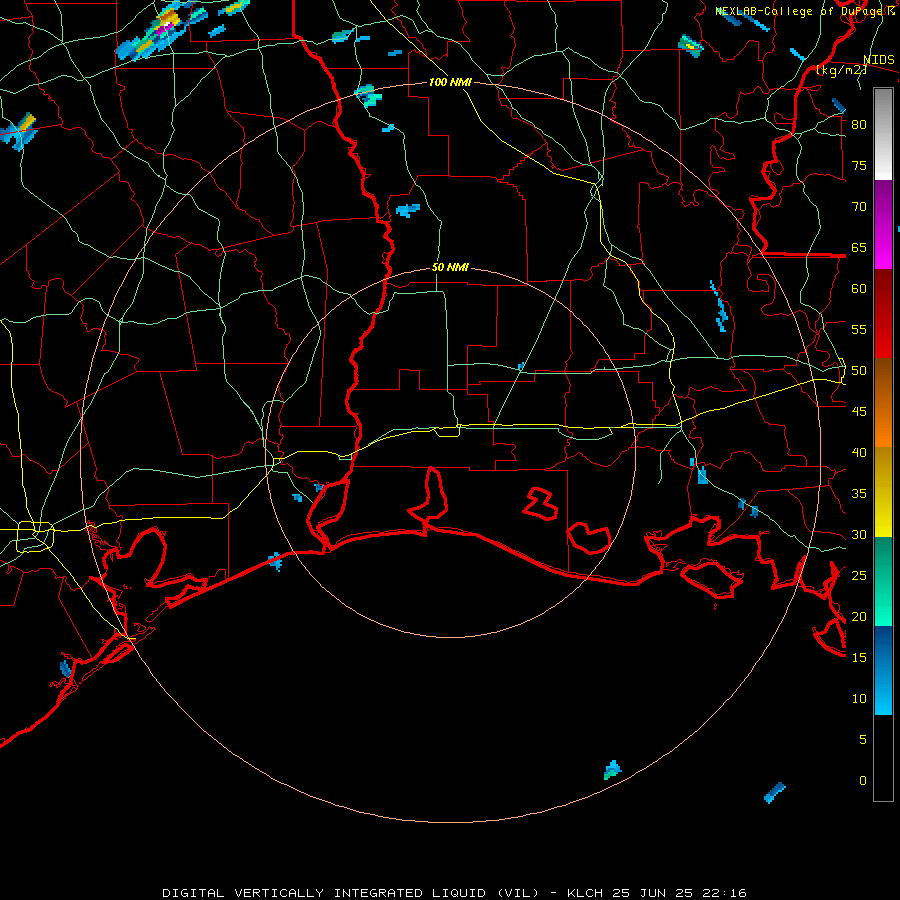Click the JUN month text in the caption
The width and height of the screenshot is (900, 900).
pyautogui.click(x=651, y=893)
